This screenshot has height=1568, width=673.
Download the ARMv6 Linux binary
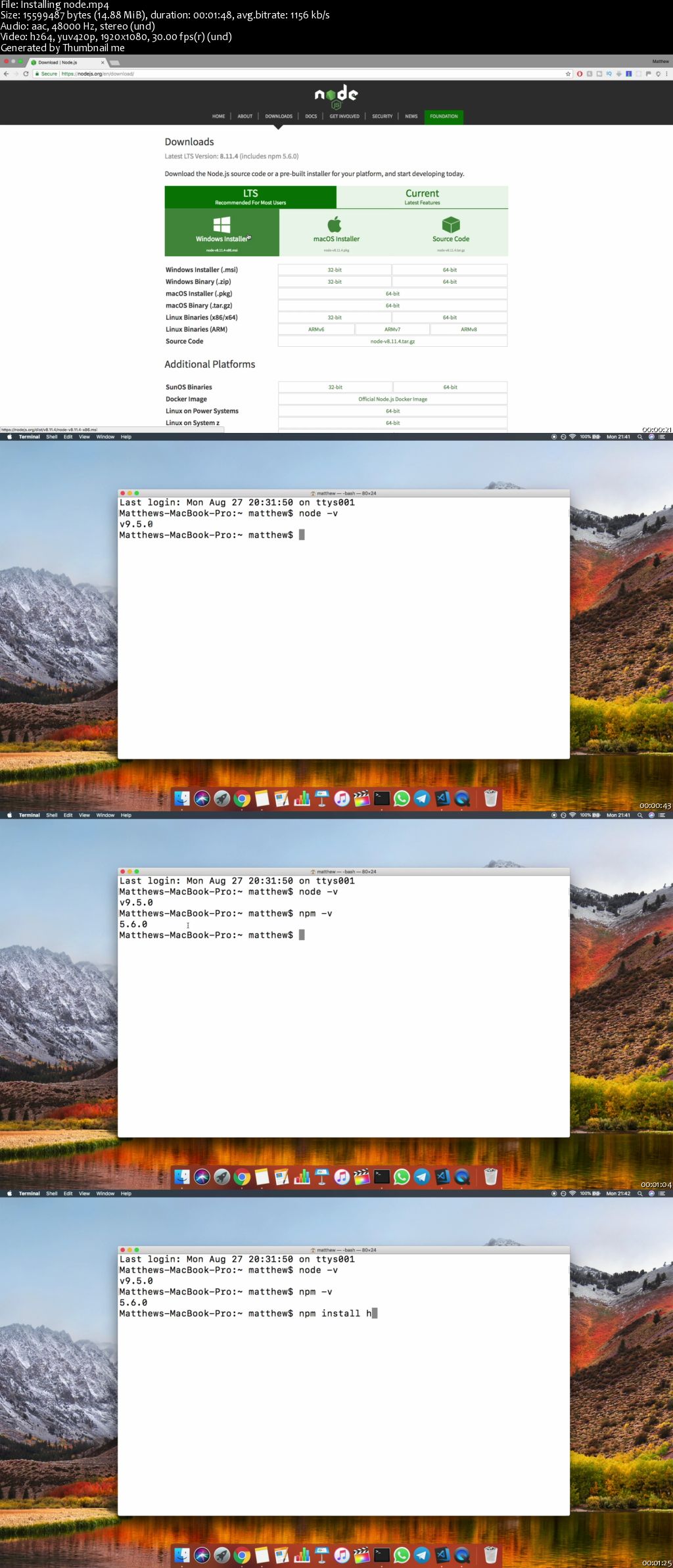316,329
